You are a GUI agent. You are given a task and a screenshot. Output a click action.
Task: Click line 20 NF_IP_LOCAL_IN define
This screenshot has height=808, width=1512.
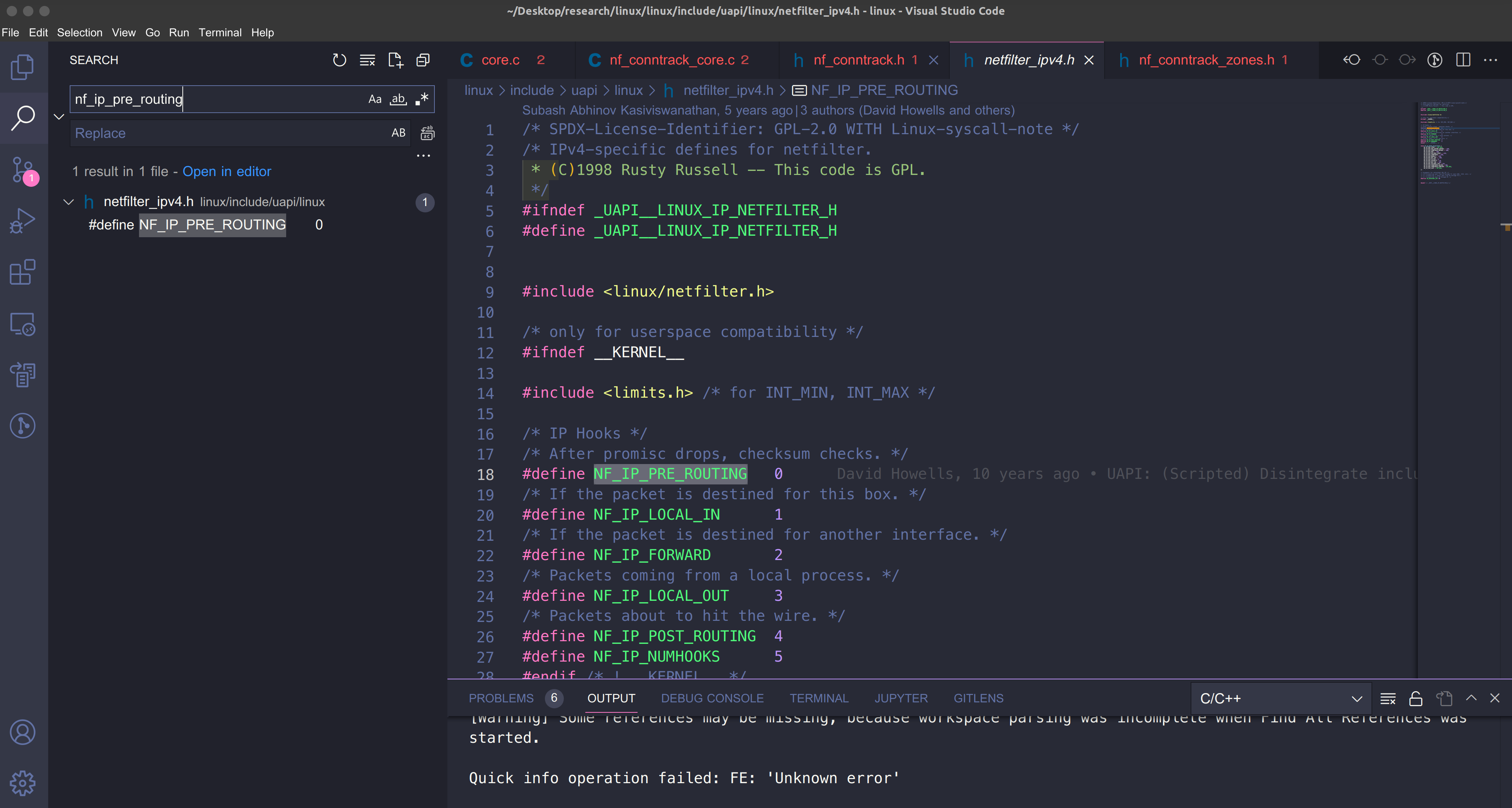[x=652, y=514]
